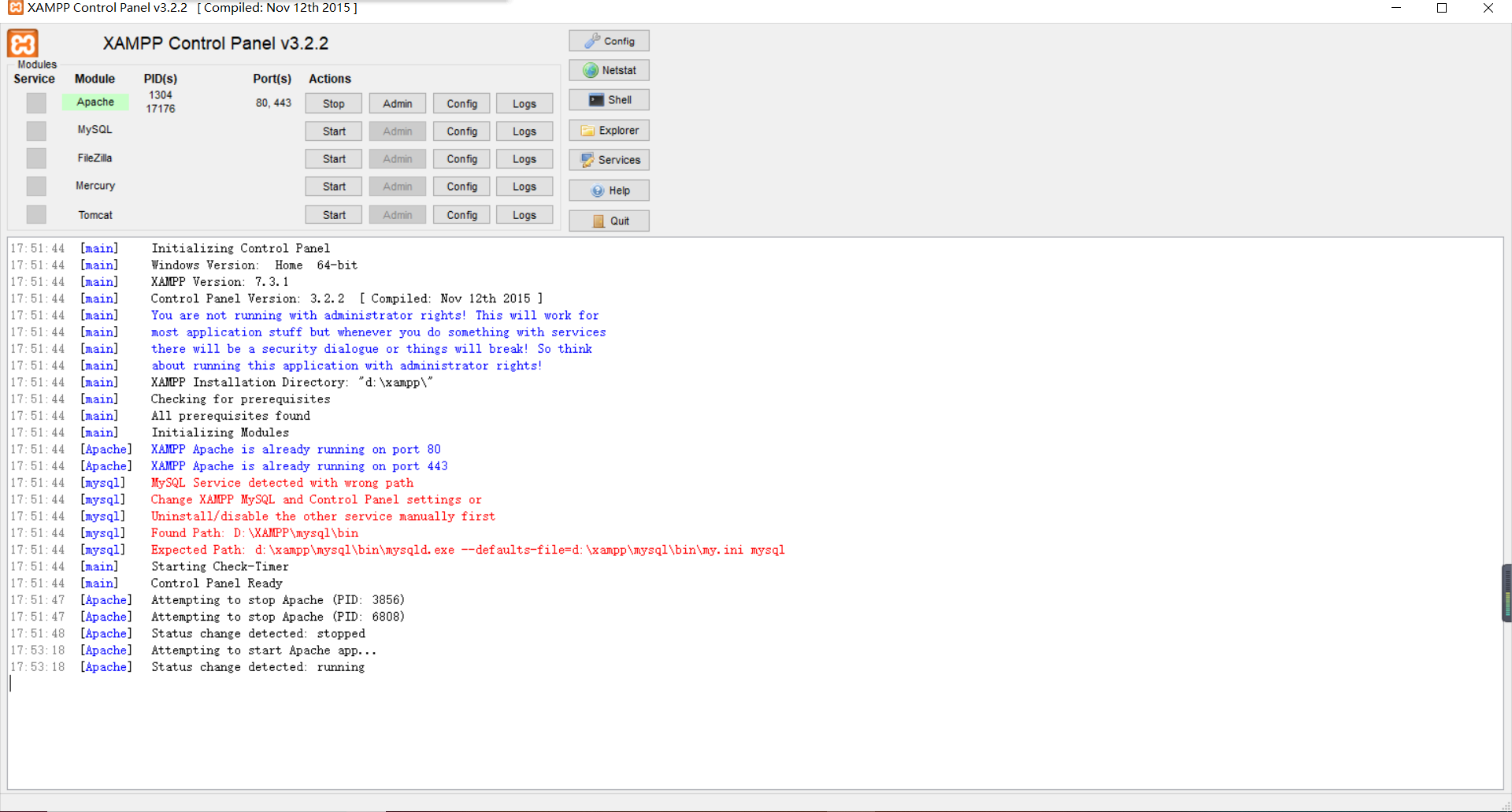Click log line 'Expected Path' for mysqld.exe
The width and height of the screenshot is (1512, 812).
(x=468, y=550)
